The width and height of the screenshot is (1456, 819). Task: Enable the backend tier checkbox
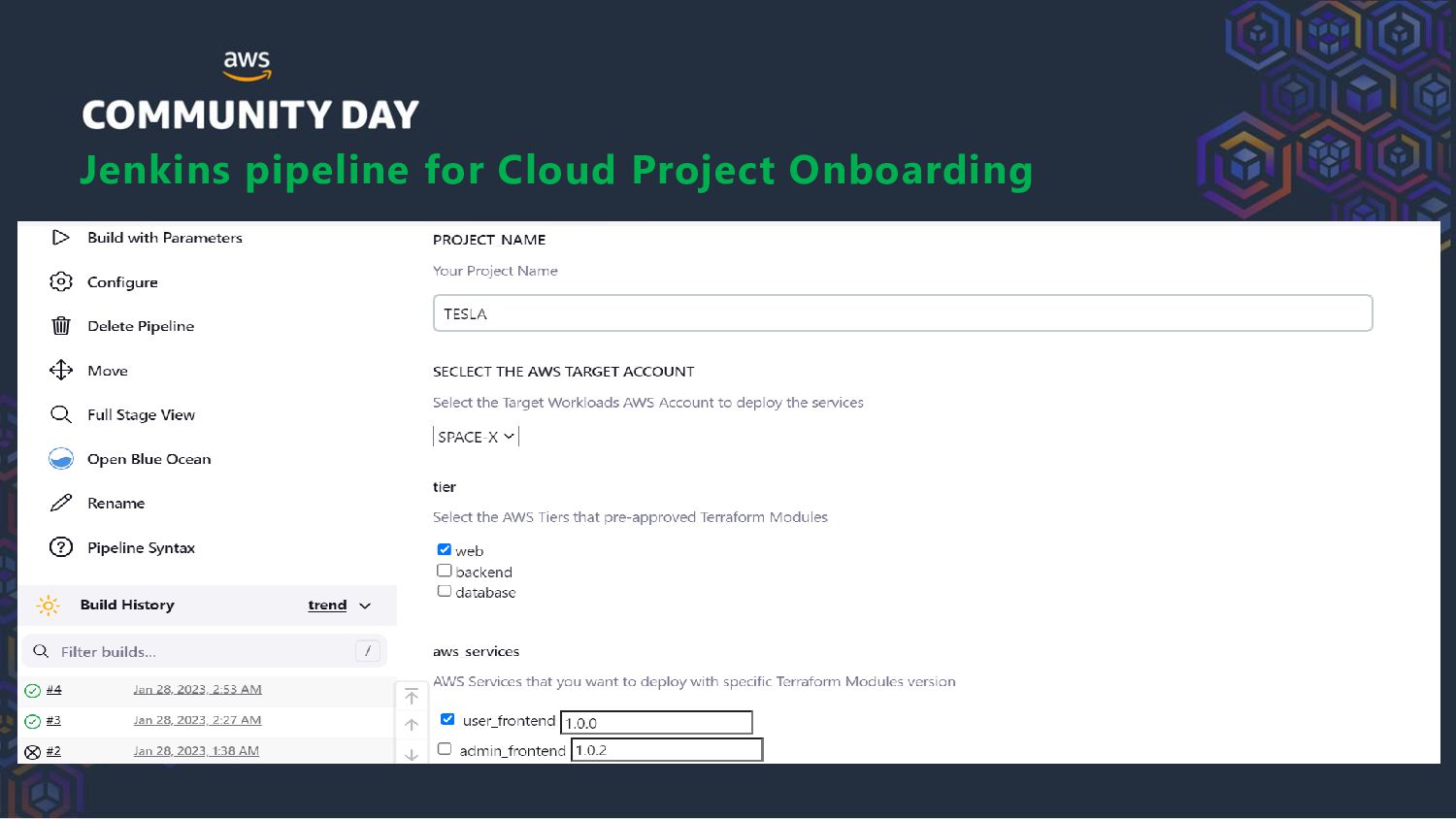click(x=445, y=571)
